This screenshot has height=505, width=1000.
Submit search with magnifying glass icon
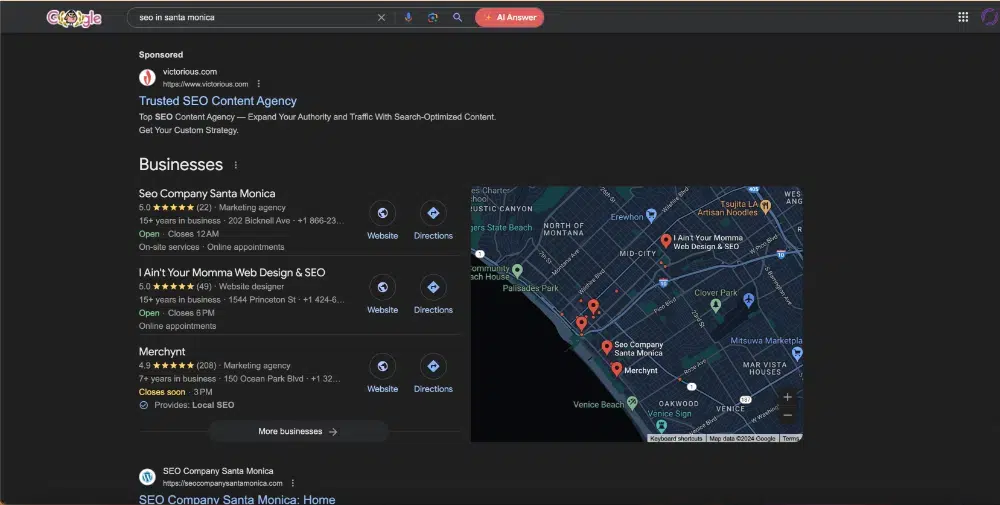[457, 18]
